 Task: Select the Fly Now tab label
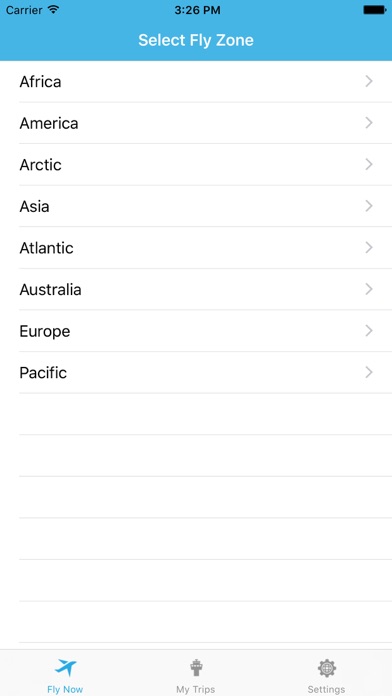(65, 689)
